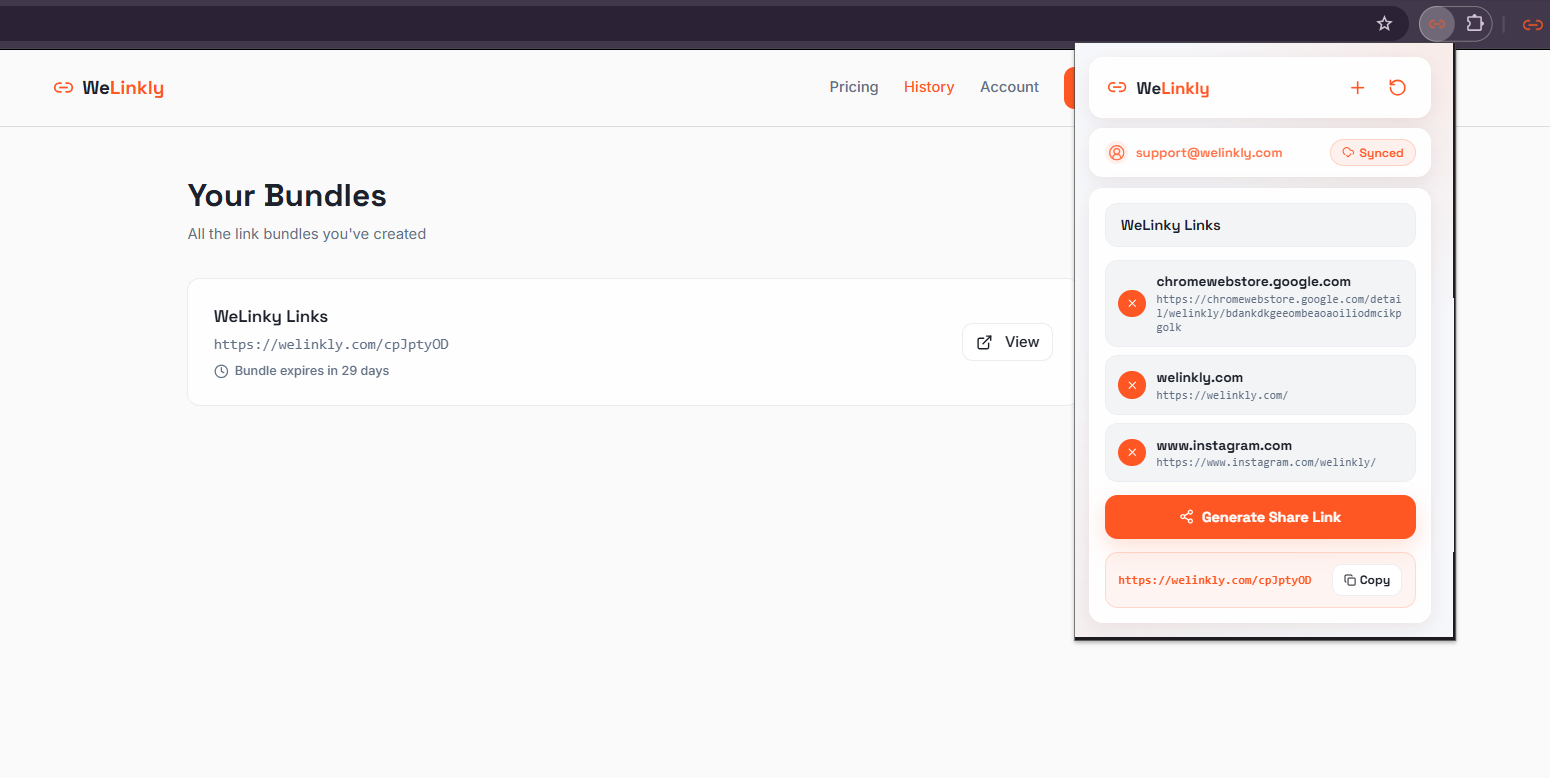
Task: Click the WeLinkly logo in extension popup
Action: (x=1158, y=88)
